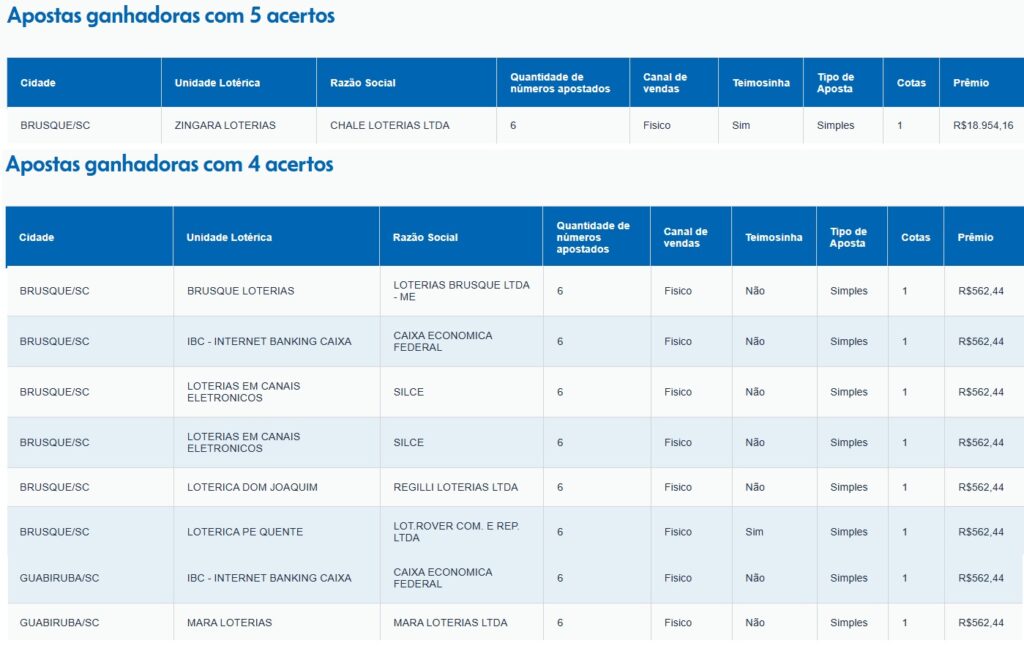Select MARA LOTERIAS LTDA in Razão Social column
This screenshot has height=646, width=1024.
(x=450, y=622)
